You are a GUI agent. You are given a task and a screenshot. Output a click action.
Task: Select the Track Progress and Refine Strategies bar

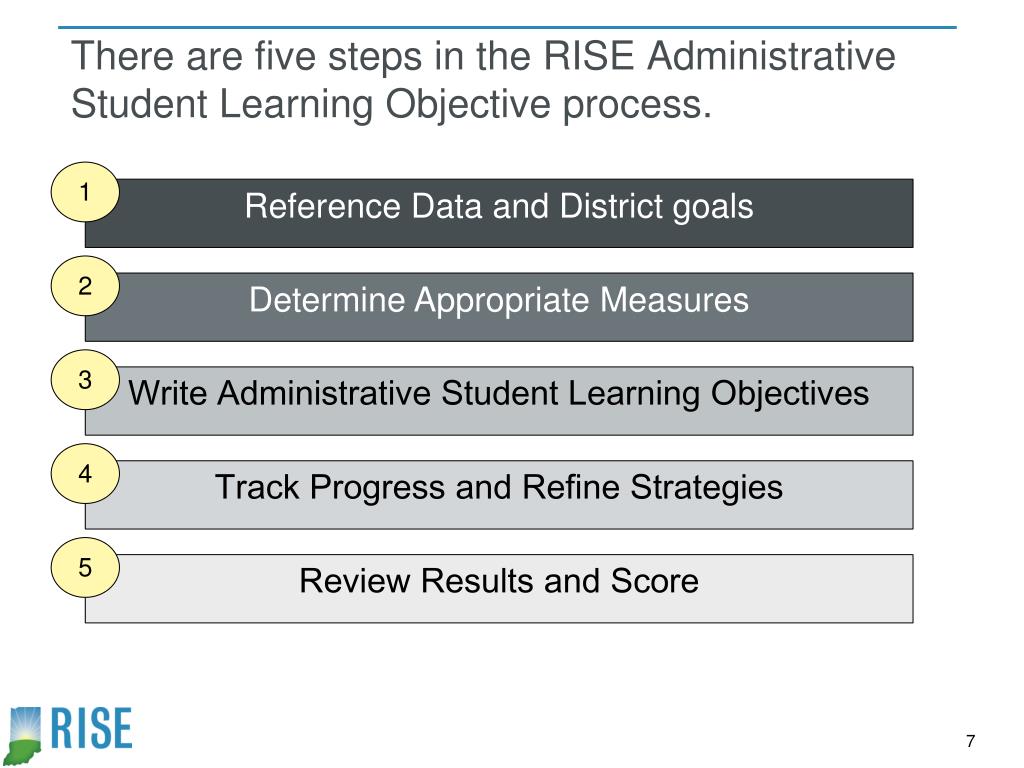click(499, 495)
